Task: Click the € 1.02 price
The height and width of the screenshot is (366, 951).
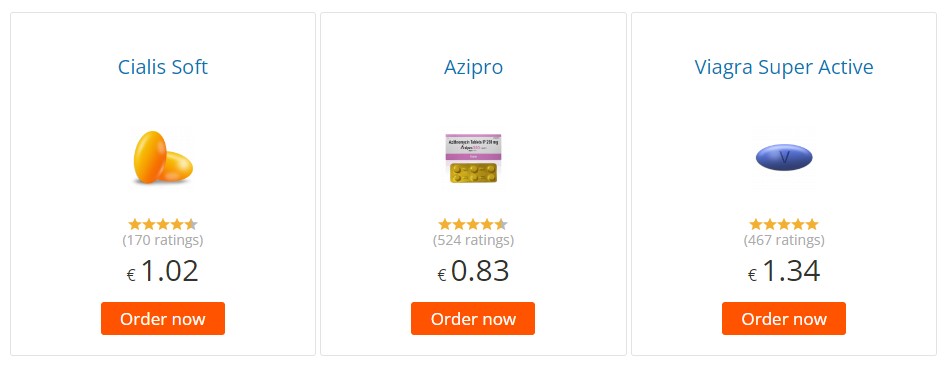Action: tap(163, 271)
